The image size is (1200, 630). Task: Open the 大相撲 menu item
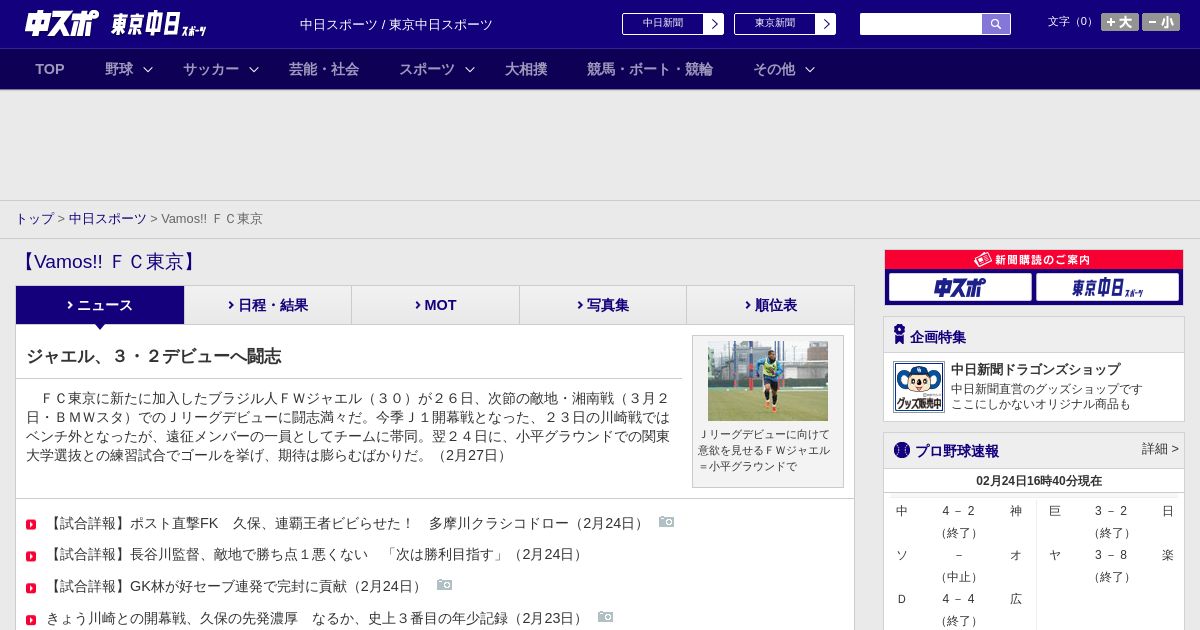(526, 69)
